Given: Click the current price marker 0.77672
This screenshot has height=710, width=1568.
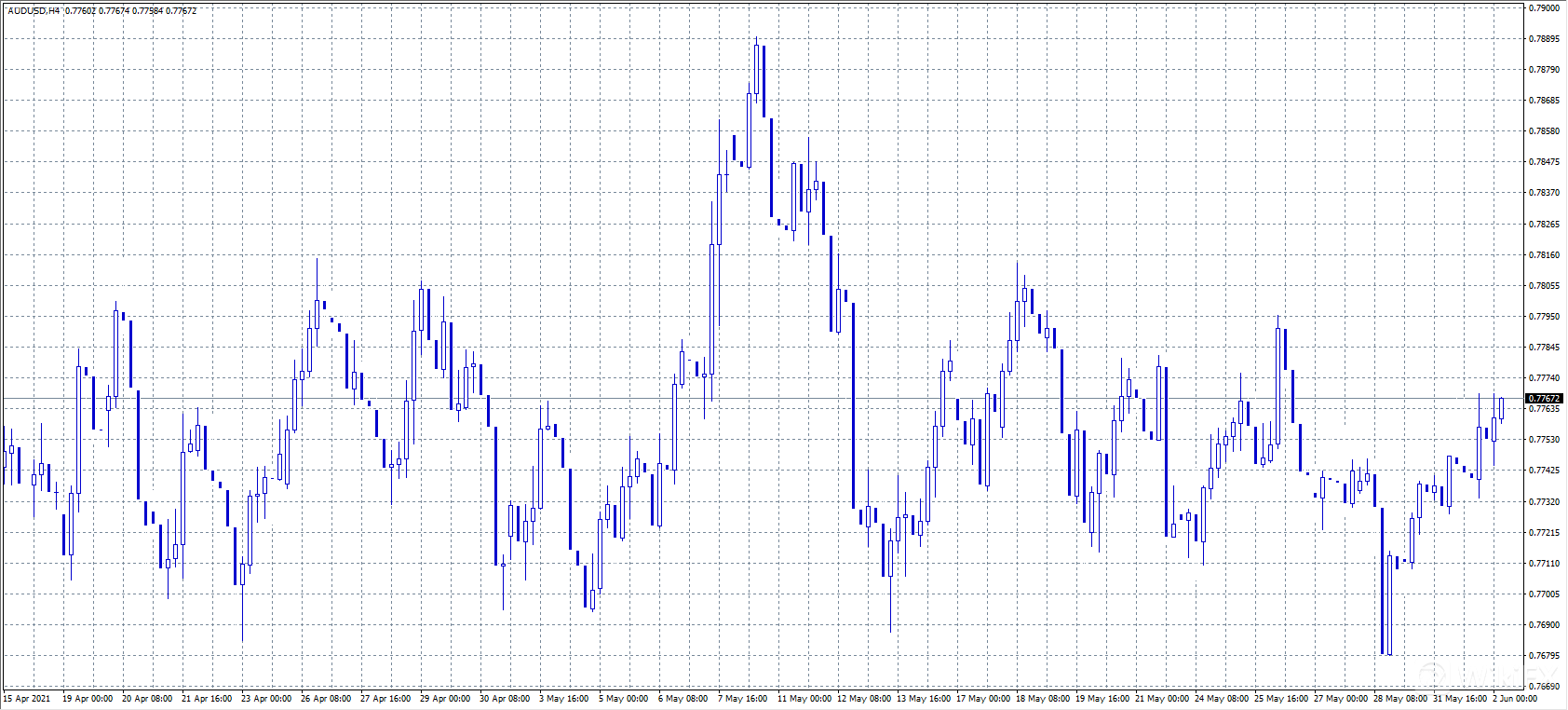Looking at the screenshot, I should coord(1544,399).
